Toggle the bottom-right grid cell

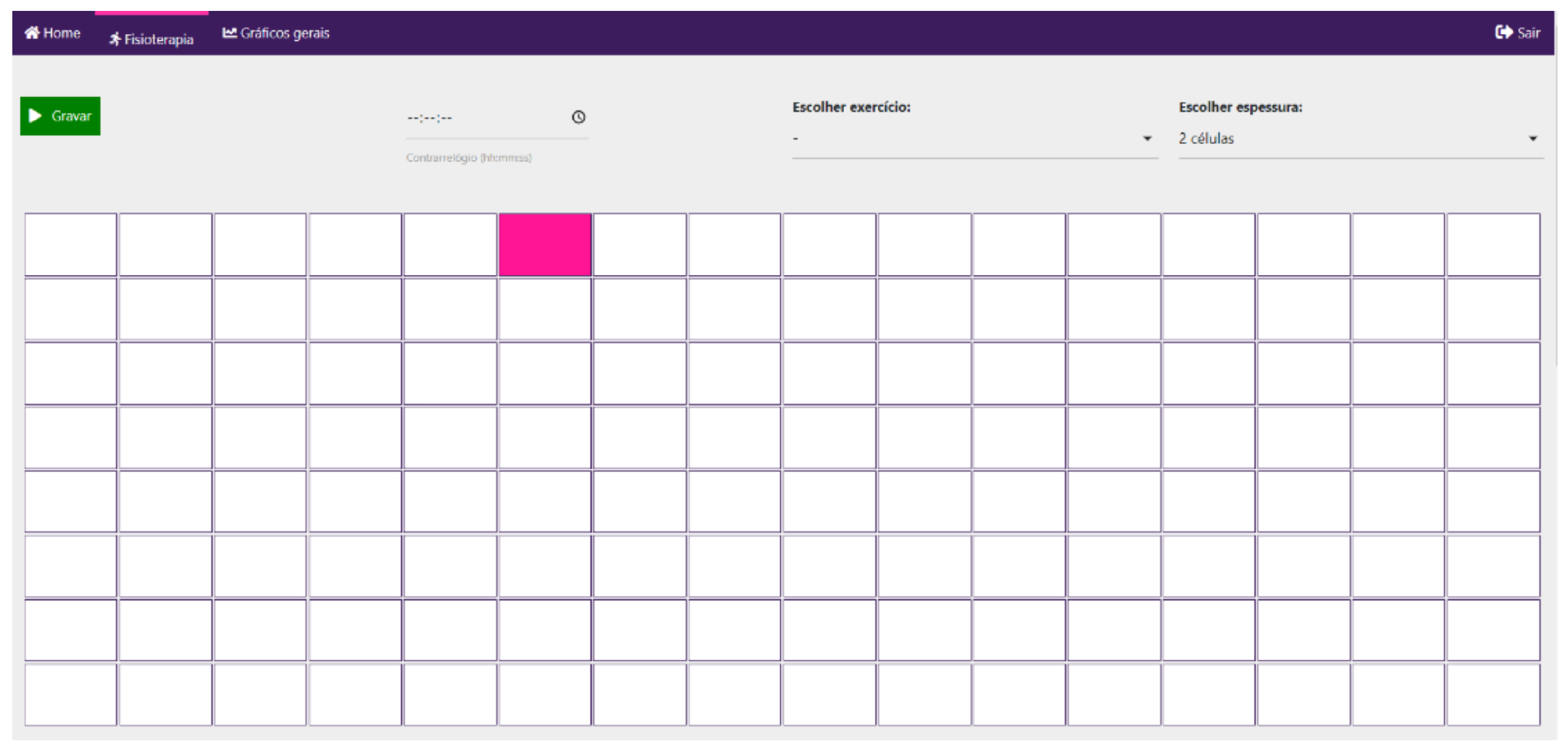click(1493, 694)
